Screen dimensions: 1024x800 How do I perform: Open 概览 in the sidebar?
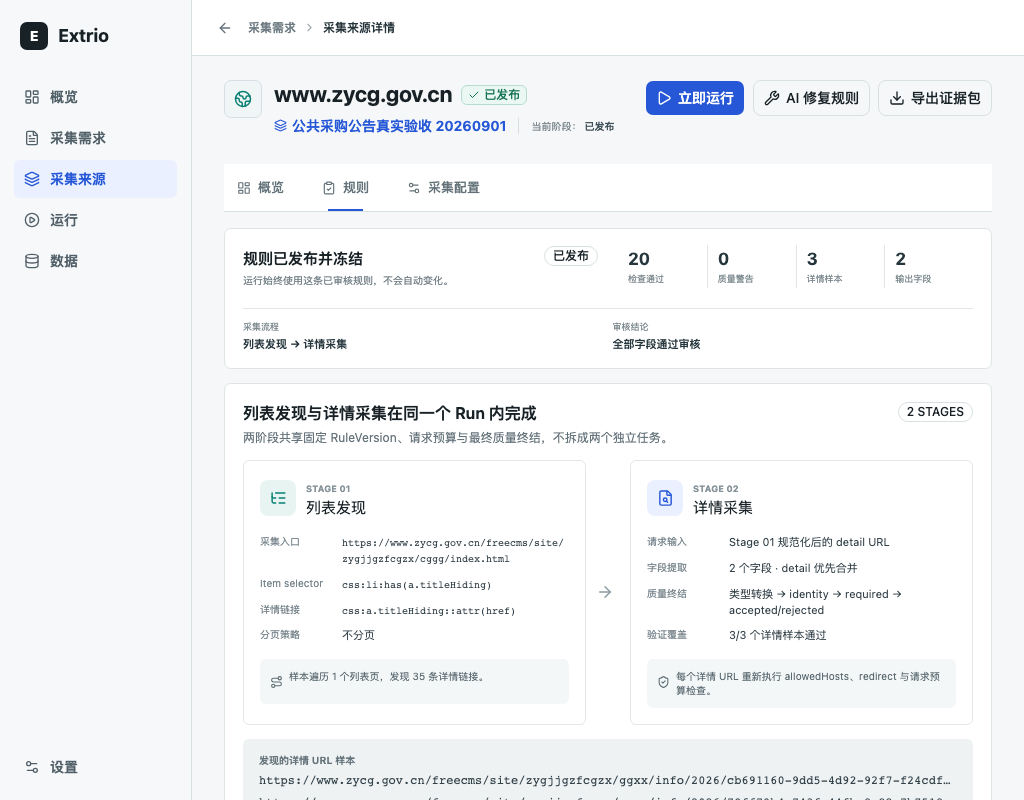pos(95,97)
